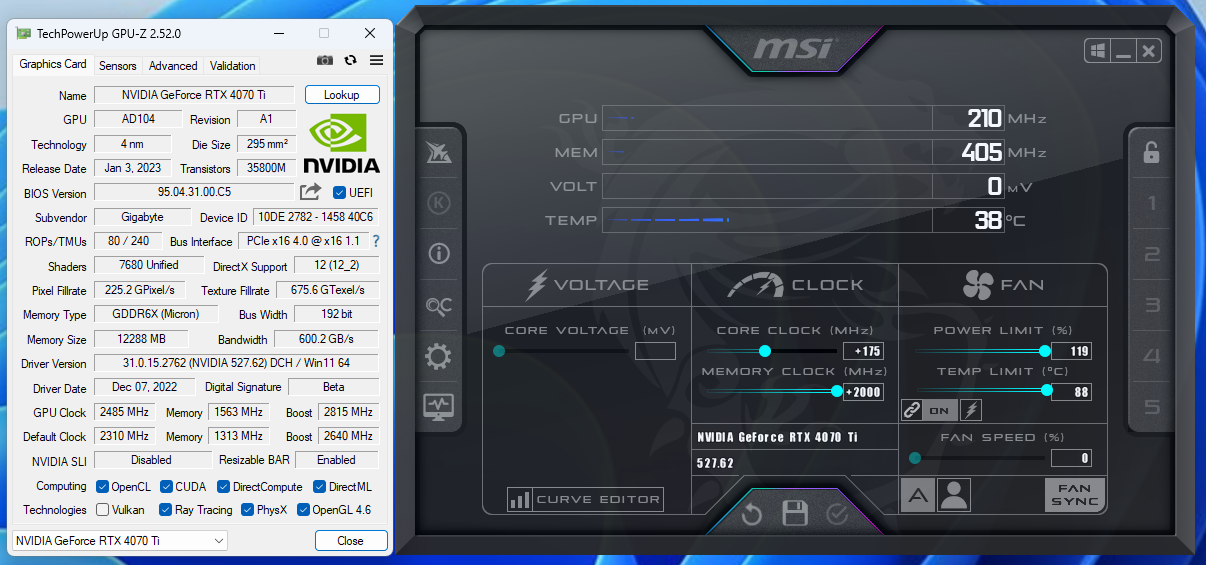
Task: Click the MSI dragon gaming icon in the sidebar
Action: tap(438, 153)
